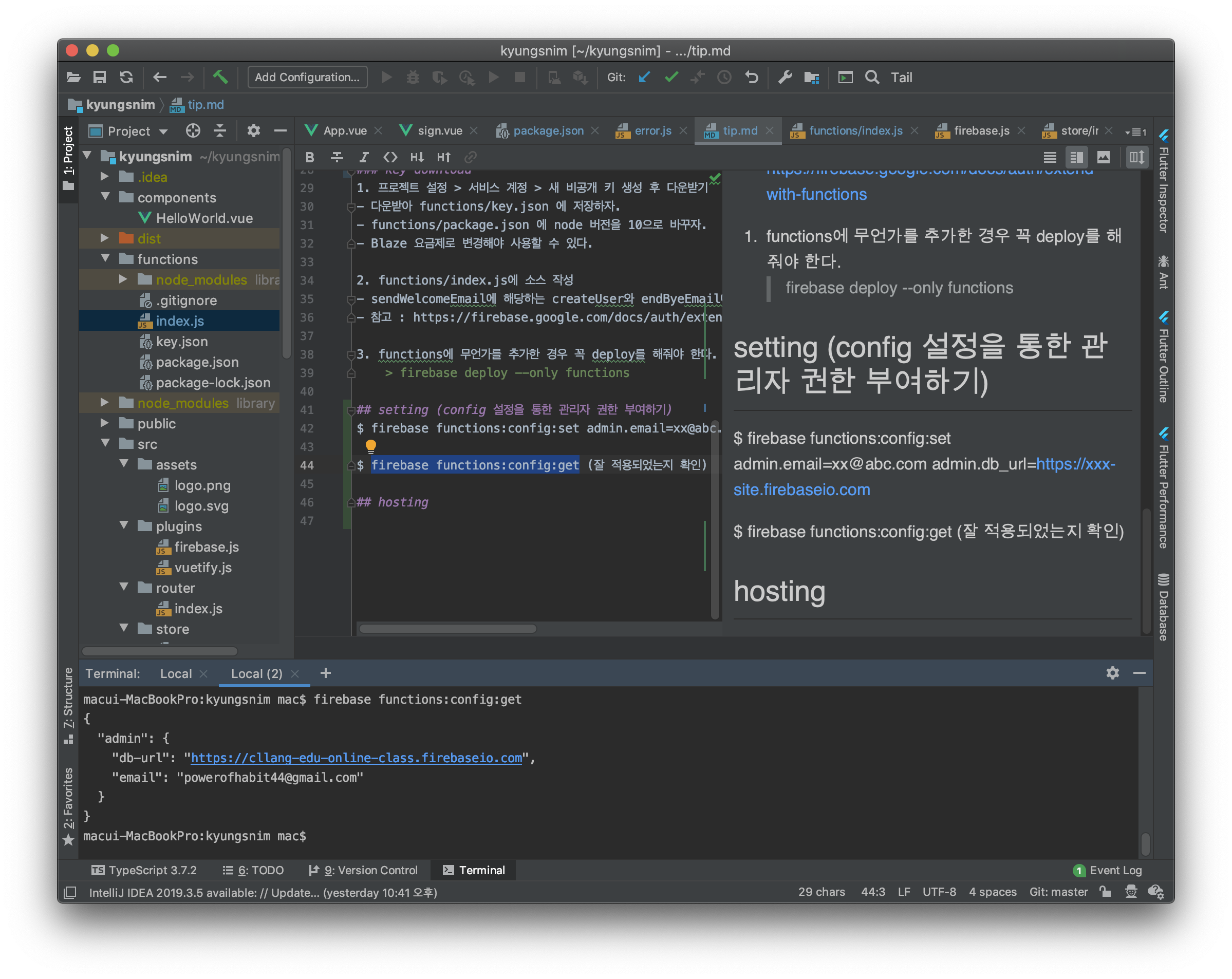Collapse the functions folder
Screen dimensions: 1232x979
pyautogui.click(x=105, y=259)
